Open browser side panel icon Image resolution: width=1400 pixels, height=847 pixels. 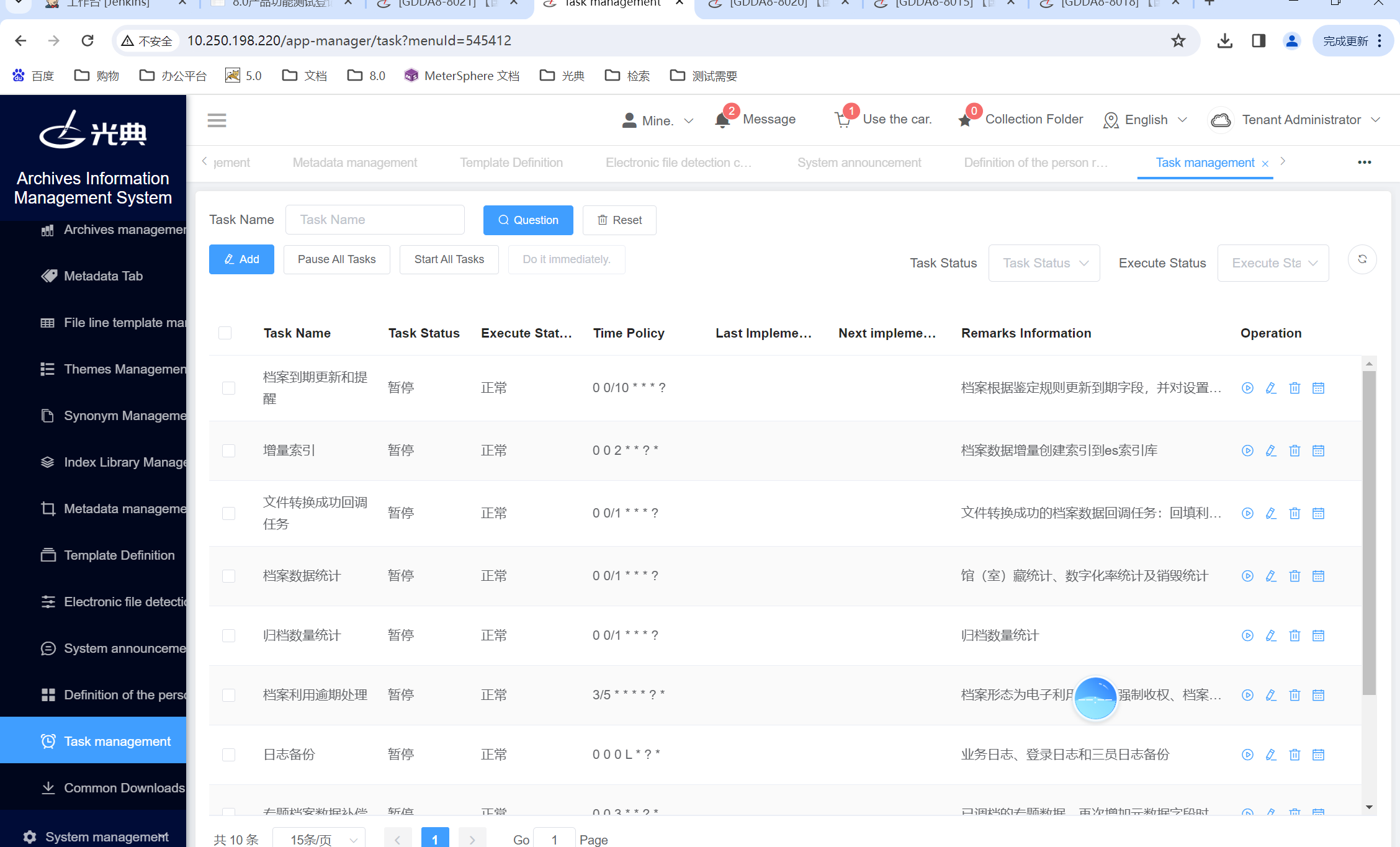(x=1259, y=41)
